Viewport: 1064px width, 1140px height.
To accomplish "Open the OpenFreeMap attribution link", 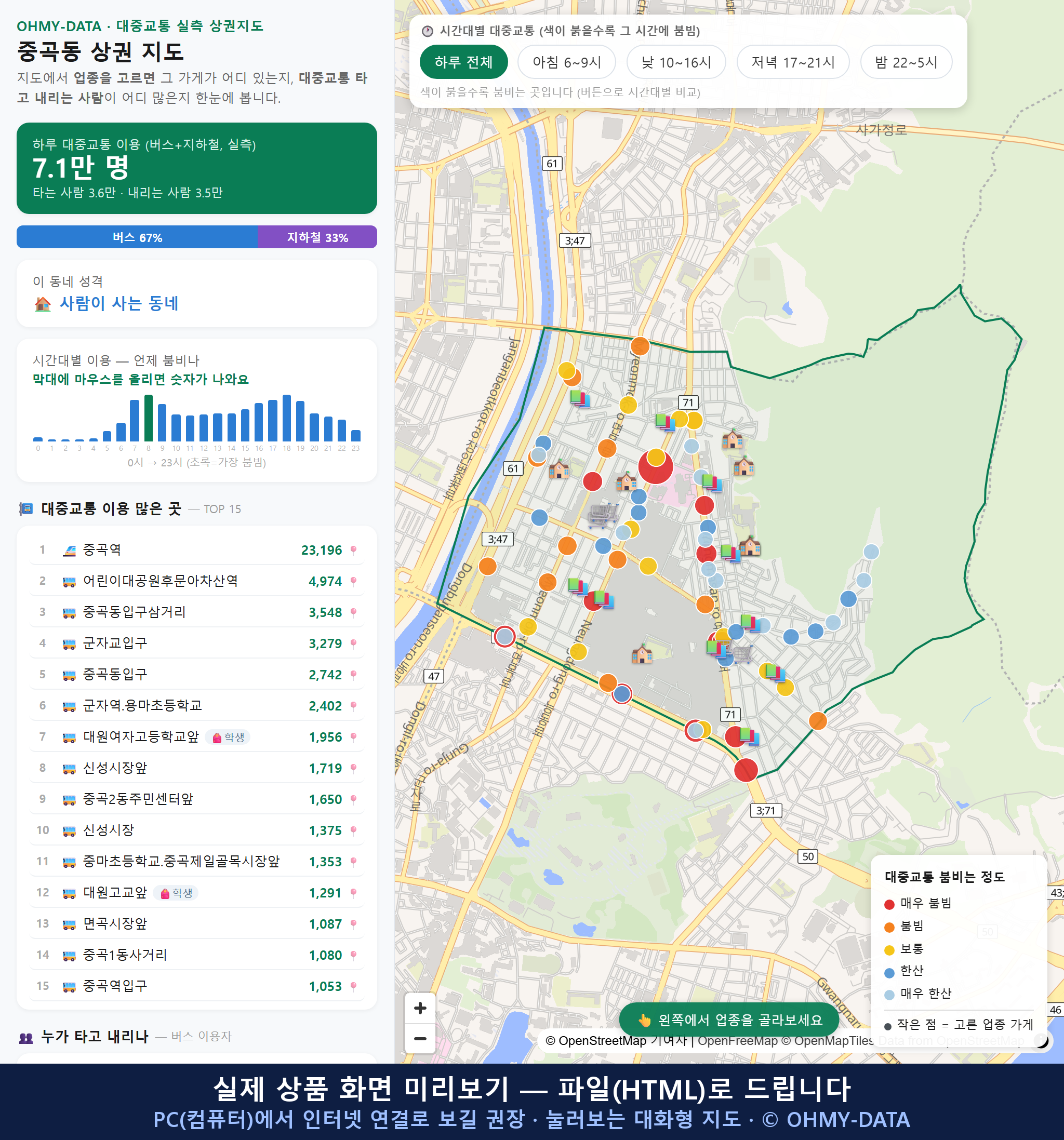I will (738, 1041).
